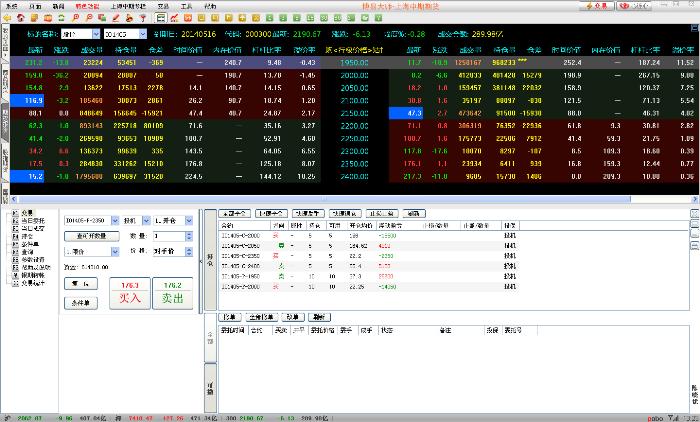This screenshot has width=700, height=422.
Task: Open the 系统 menu
Action: click(x=11, y=6)
